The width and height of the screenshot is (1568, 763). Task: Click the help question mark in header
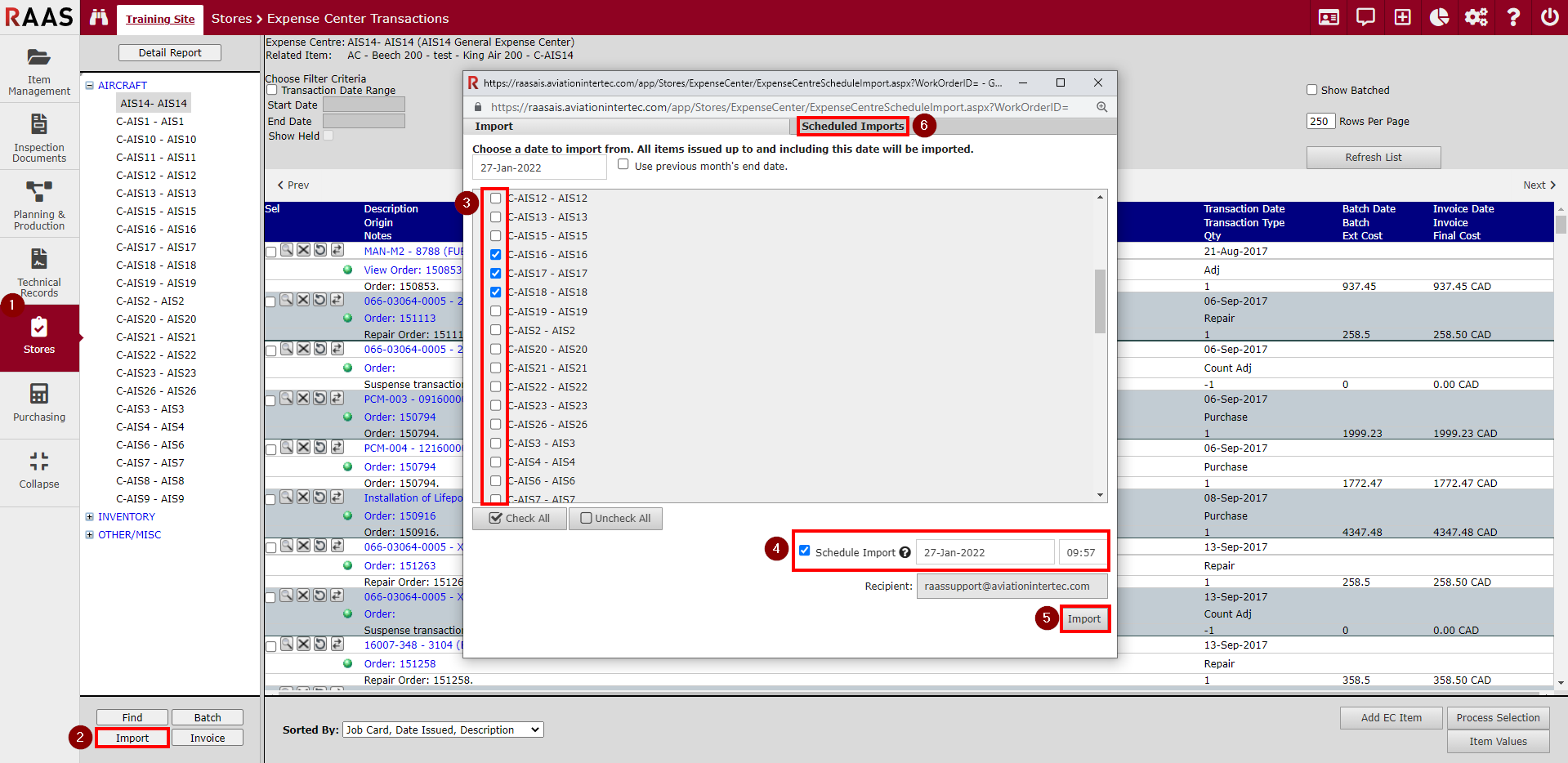(x=1512, y=17)
